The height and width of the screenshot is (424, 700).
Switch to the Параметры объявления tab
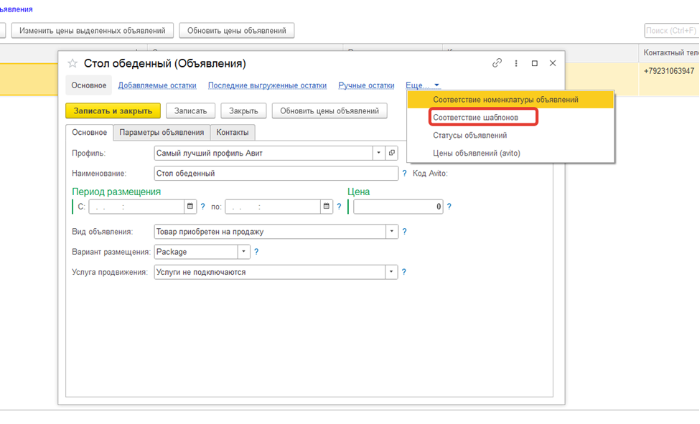tap(161, 132)
